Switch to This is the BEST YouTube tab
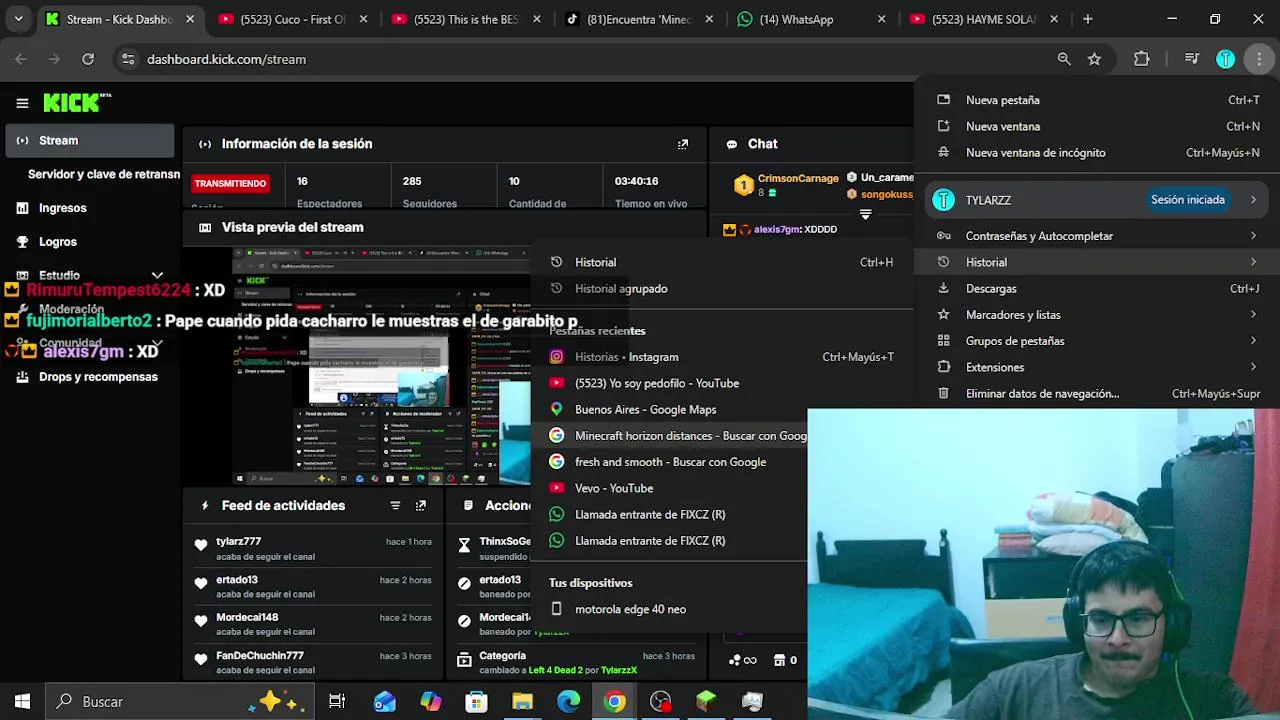Viewport: 1280px width, 720px height. pyautogui.click(x=467, y=19)
